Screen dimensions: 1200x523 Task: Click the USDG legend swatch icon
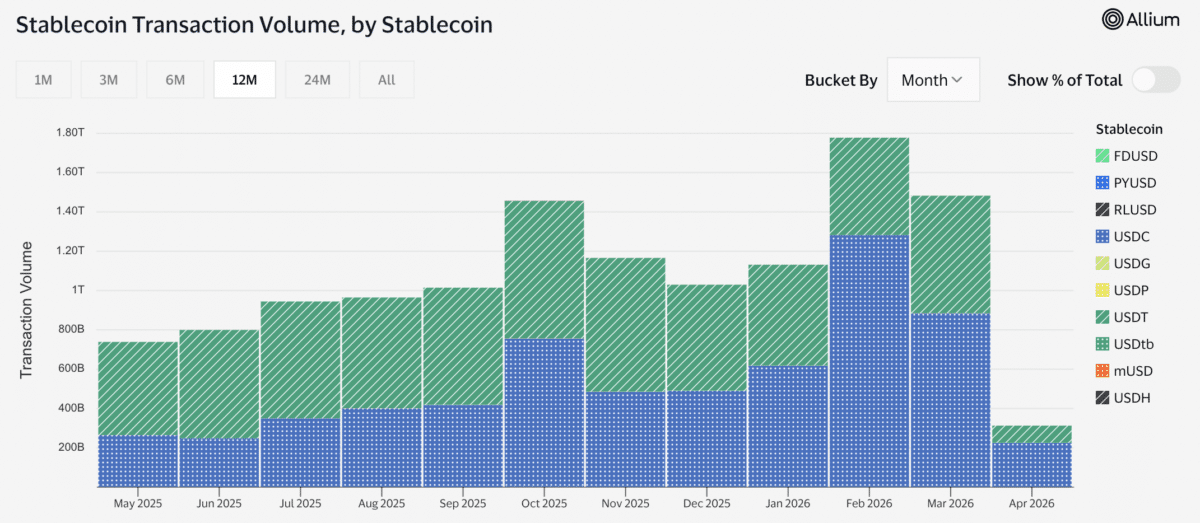coord(1103,264)
